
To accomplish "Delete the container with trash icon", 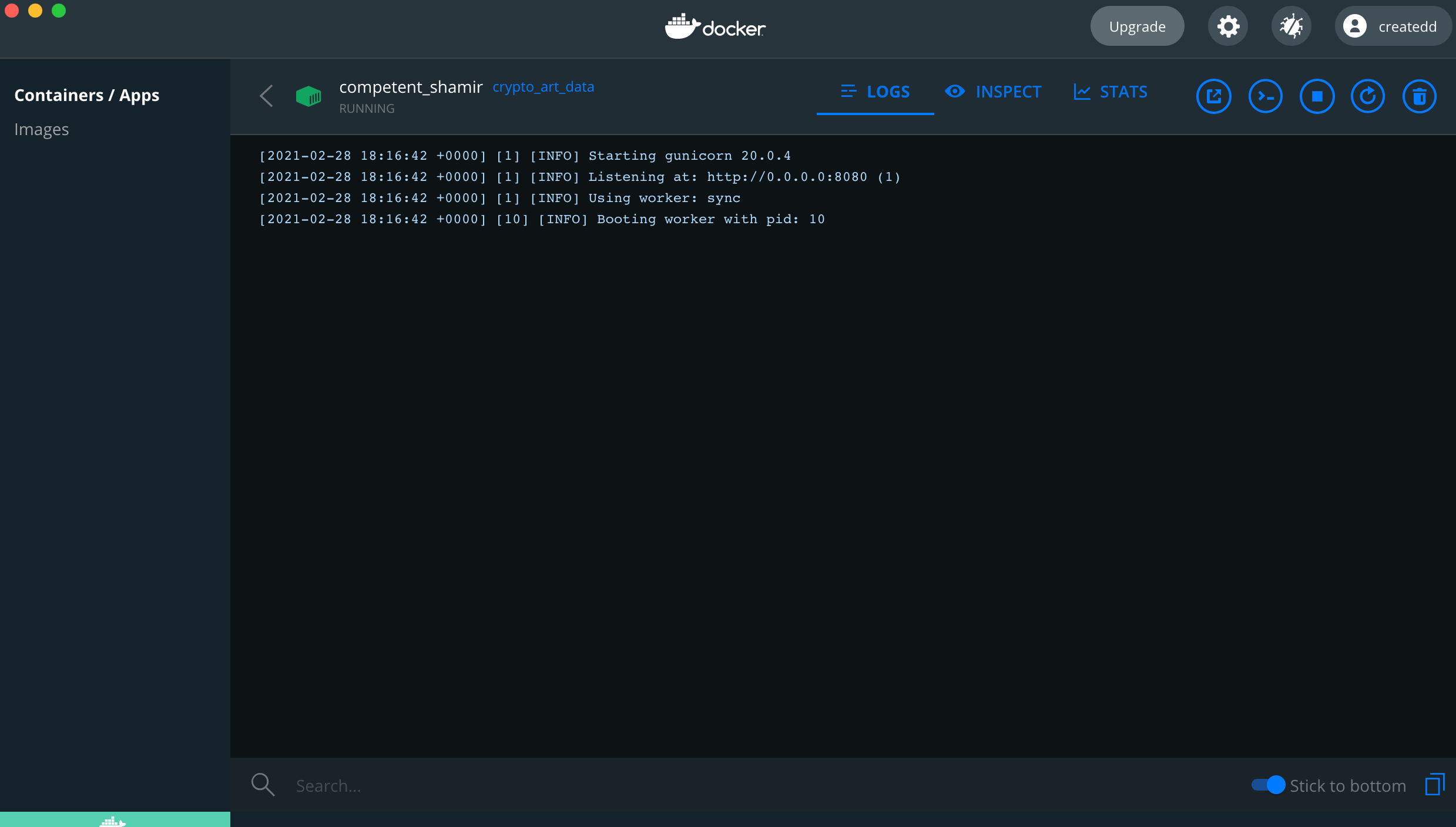I will pos(1419,96).
